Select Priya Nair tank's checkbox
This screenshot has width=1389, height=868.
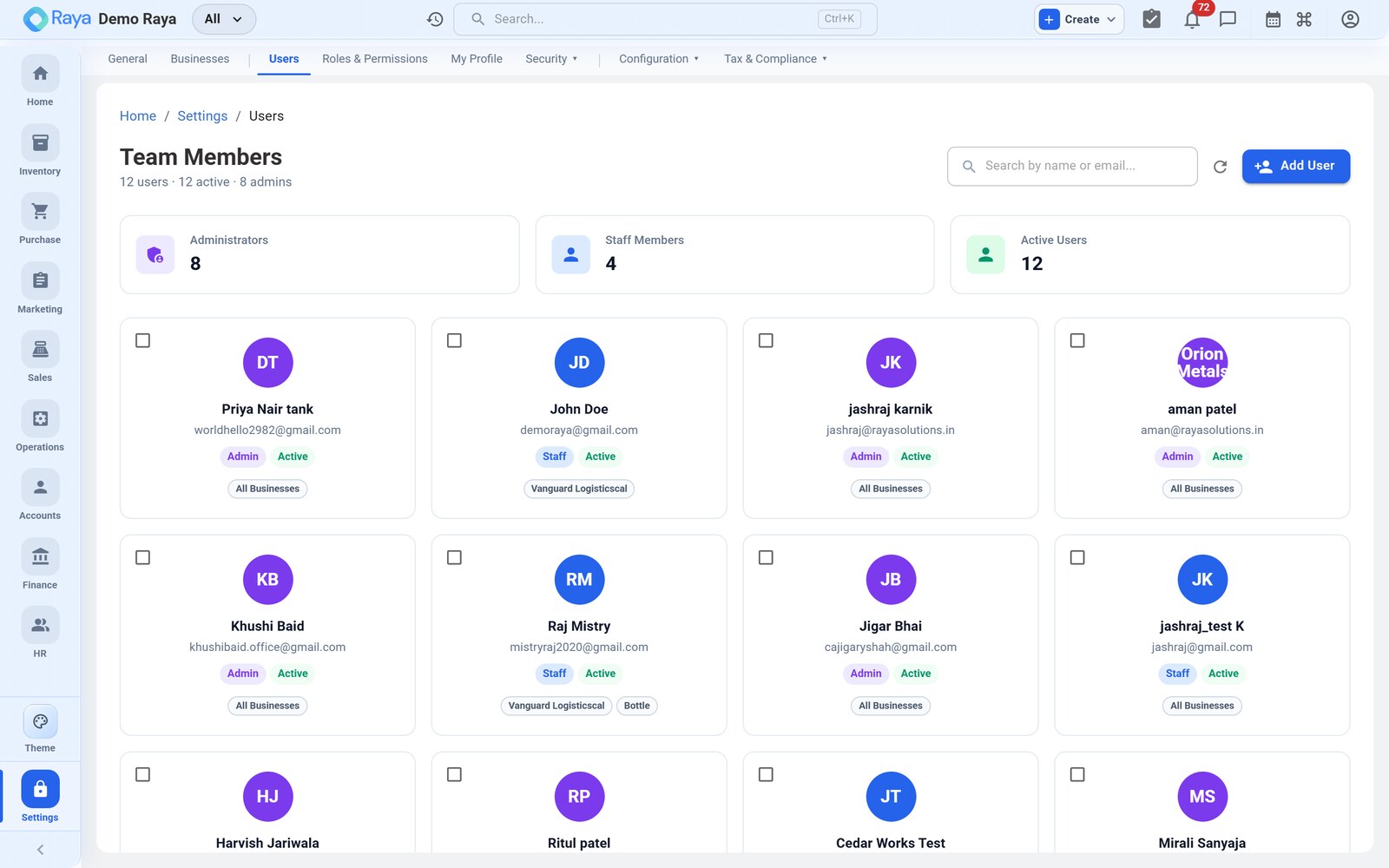pyautogui.click(x=143, y=341)
